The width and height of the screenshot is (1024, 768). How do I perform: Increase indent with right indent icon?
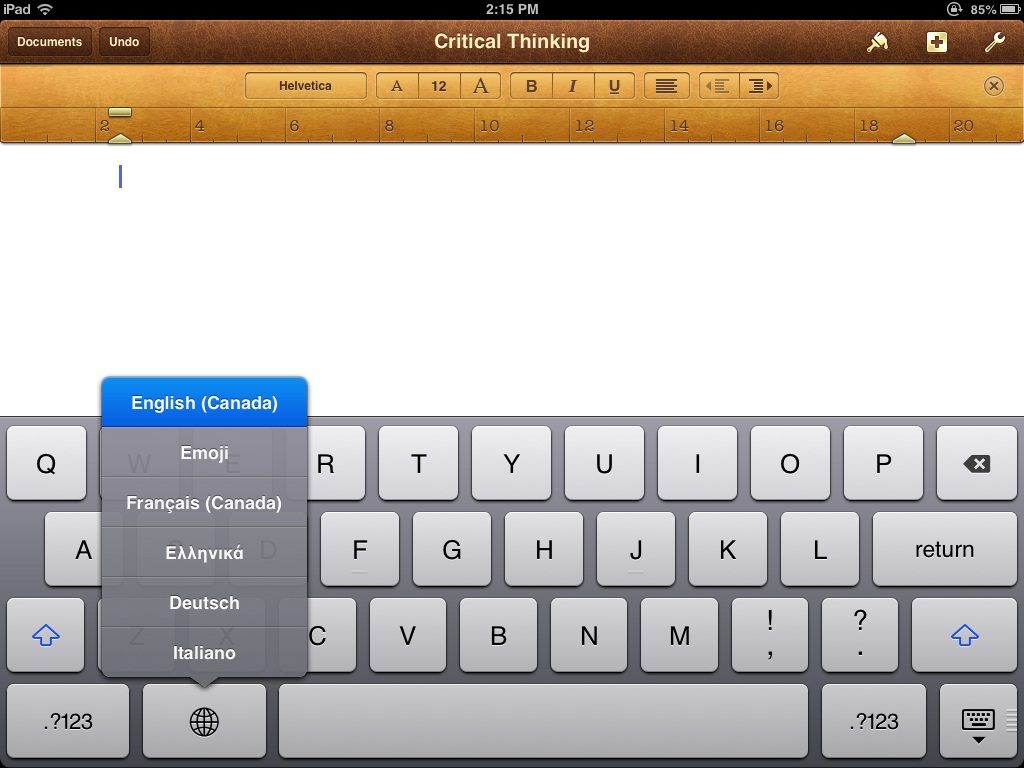tap(759, 86)
